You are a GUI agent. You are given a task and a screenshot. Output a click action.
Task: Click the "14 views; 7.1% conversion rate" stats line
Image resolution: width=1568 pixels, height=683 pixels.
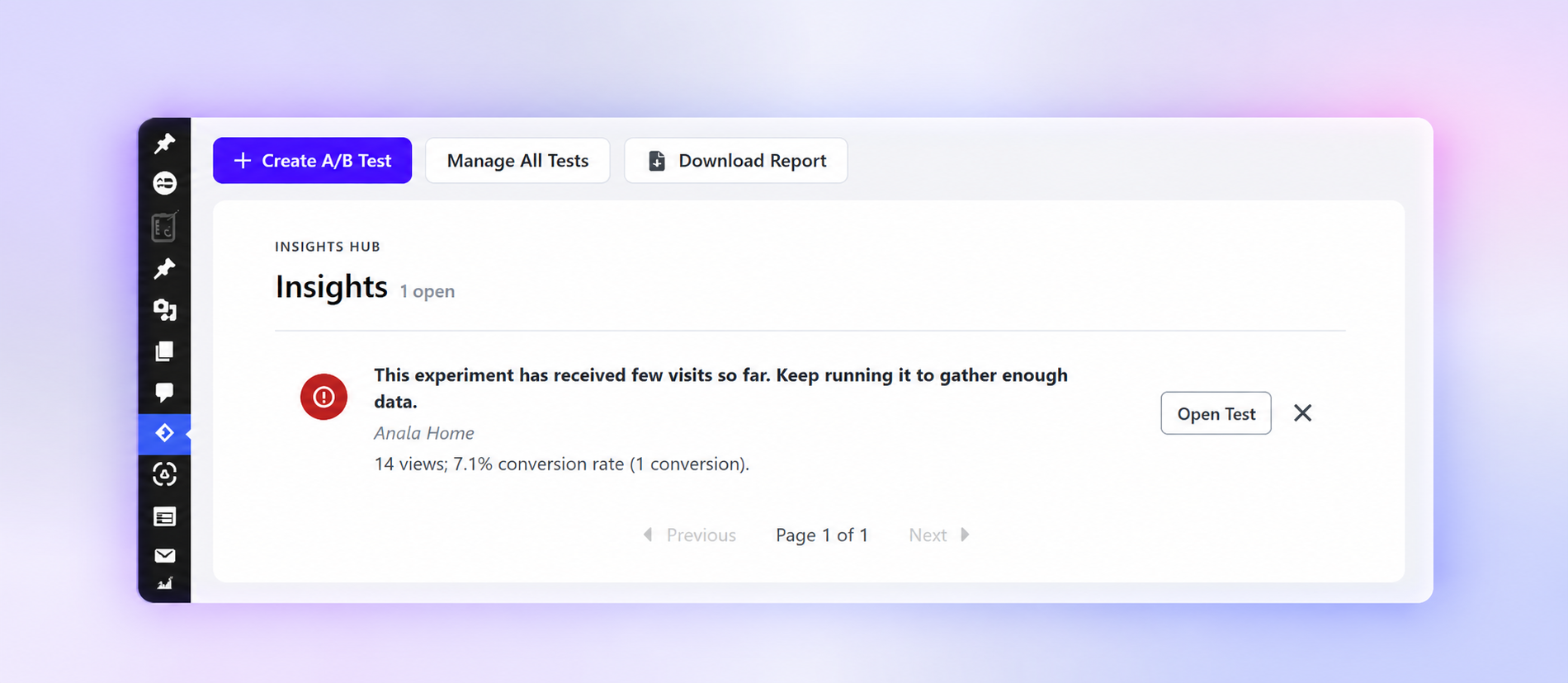561,464
